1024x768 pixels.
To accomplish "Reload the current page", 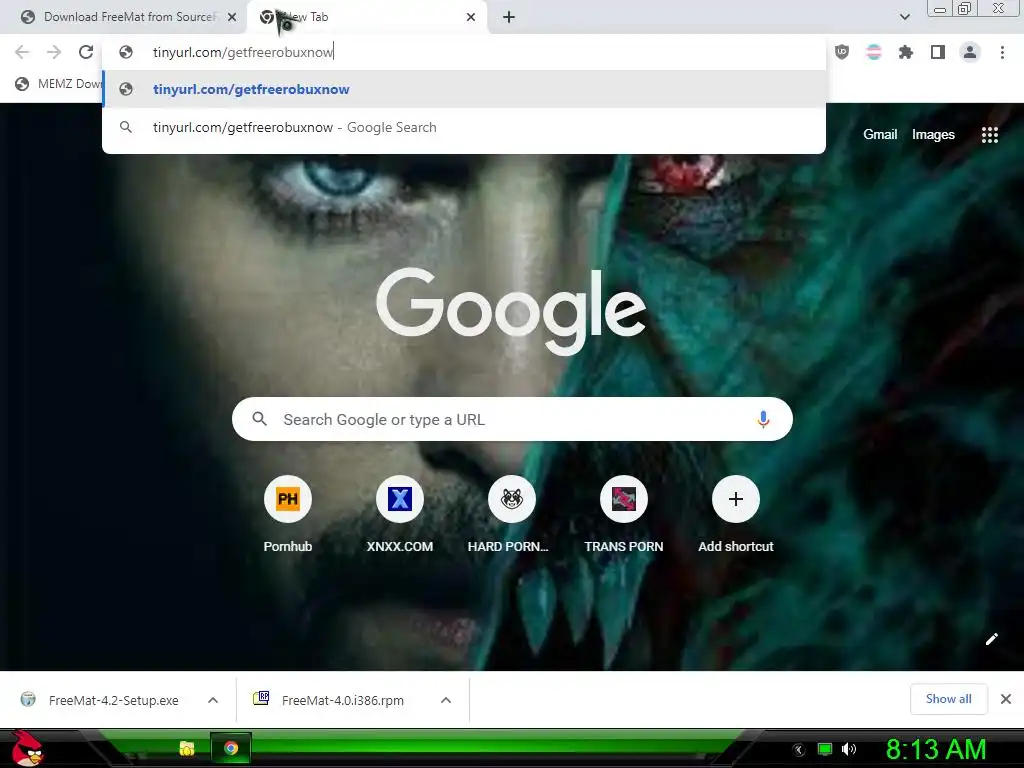I will tap(86, 52).
